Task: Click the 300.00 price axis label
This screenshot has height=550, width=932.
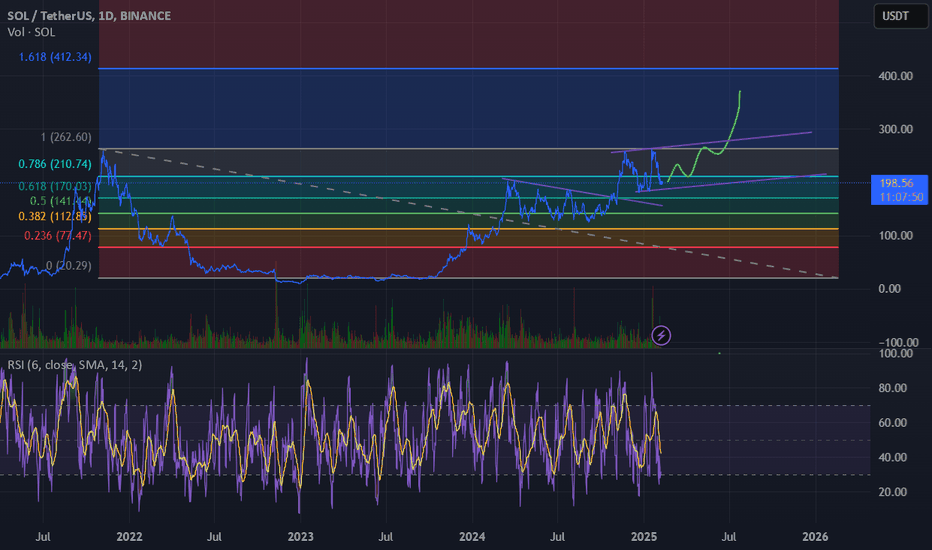Action: [x=896, y=129]
